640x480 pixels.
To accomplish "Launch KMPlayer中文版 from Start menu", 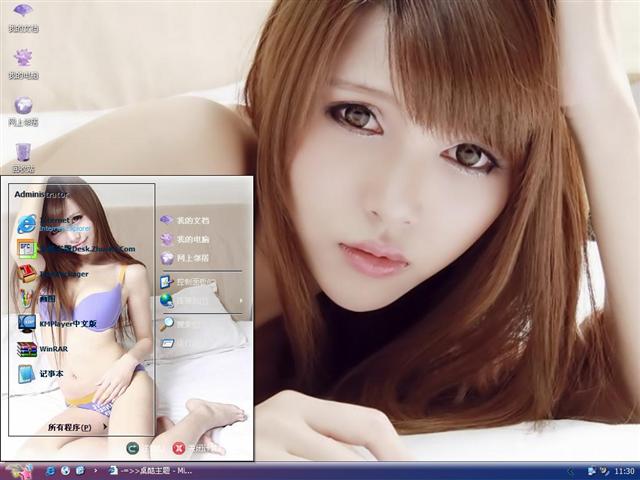I will point(57,324).
